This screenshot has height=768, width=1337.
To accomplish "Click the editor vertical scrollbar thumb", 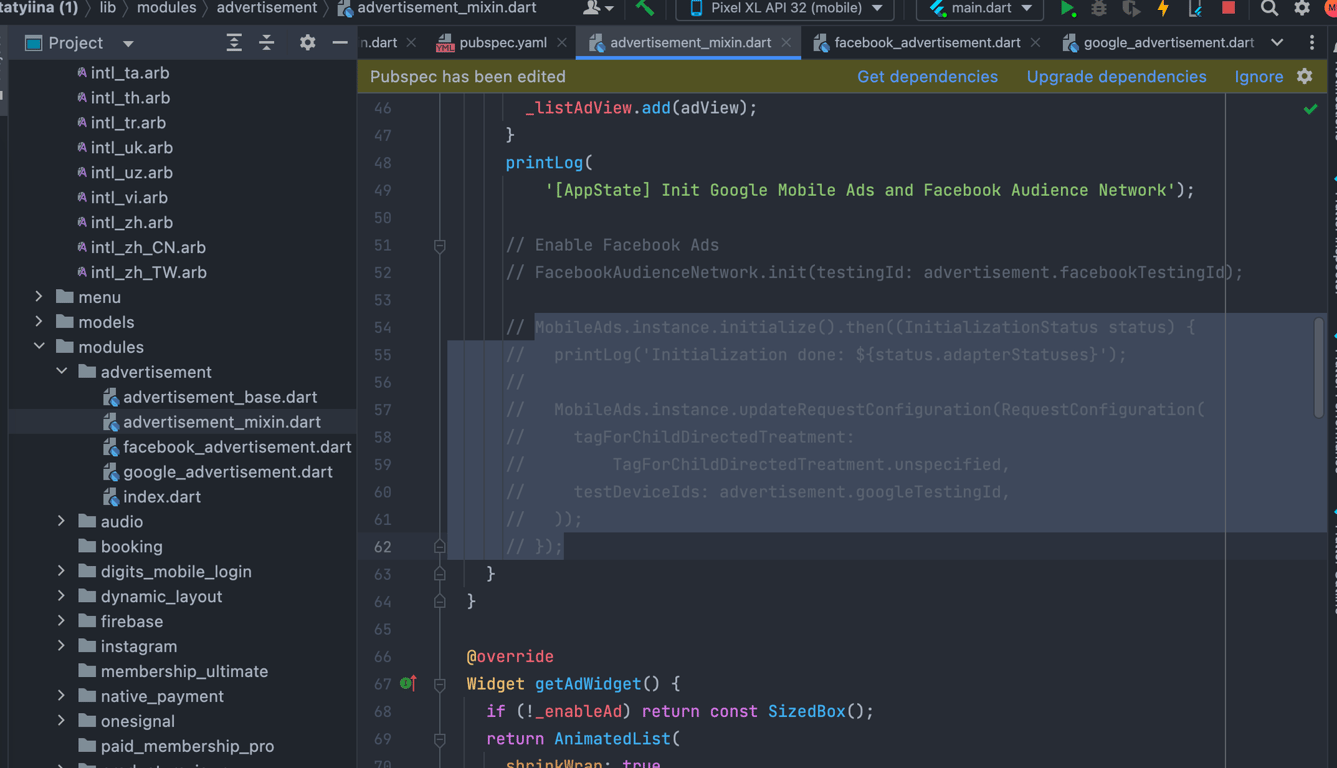I will coord(1319,368).
